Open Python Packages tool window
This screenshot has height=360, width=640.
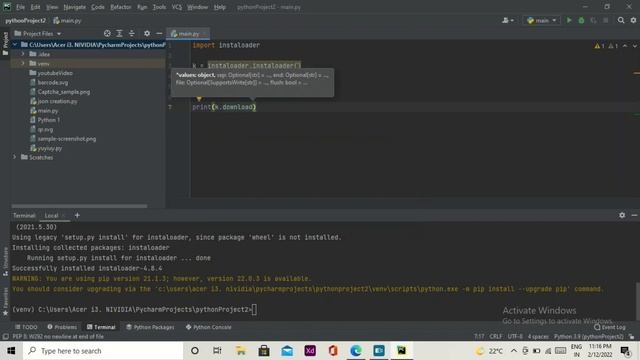click(150, 327)
